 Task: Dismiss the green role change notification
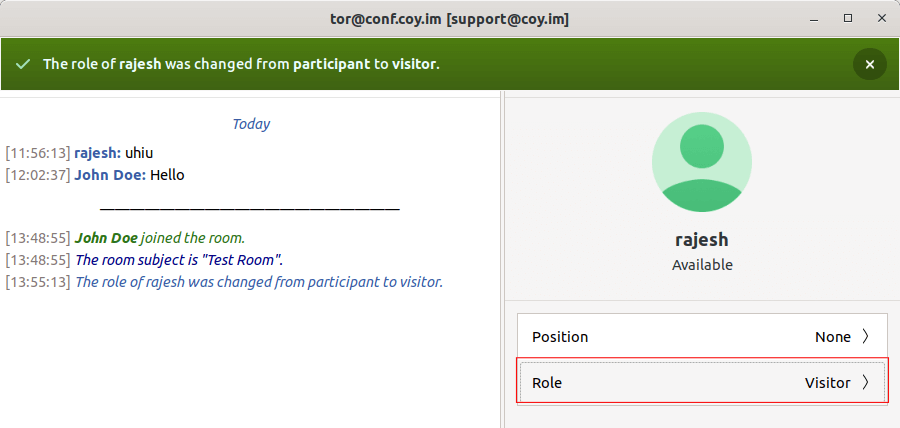pos(869,65)
